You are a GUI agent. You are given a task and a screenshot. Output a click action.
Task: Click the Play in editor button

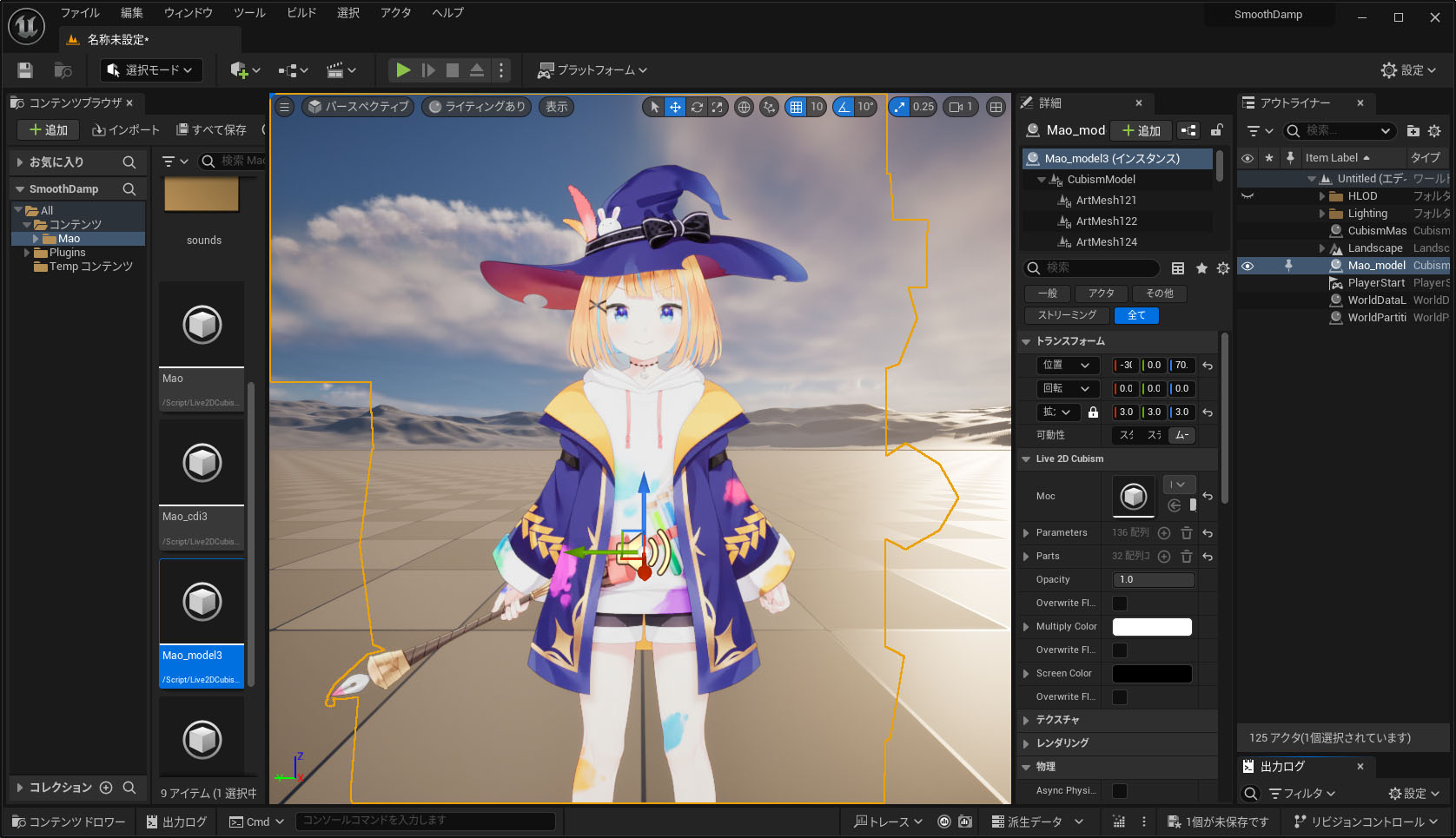click(403, 70)
